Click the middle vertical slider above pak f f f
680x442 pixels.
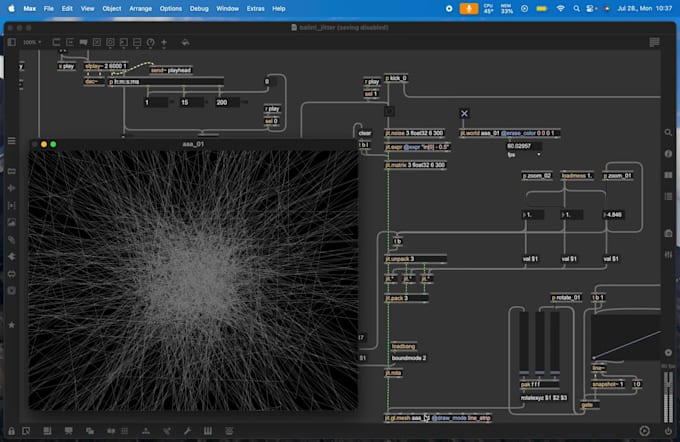click(539, 342)
